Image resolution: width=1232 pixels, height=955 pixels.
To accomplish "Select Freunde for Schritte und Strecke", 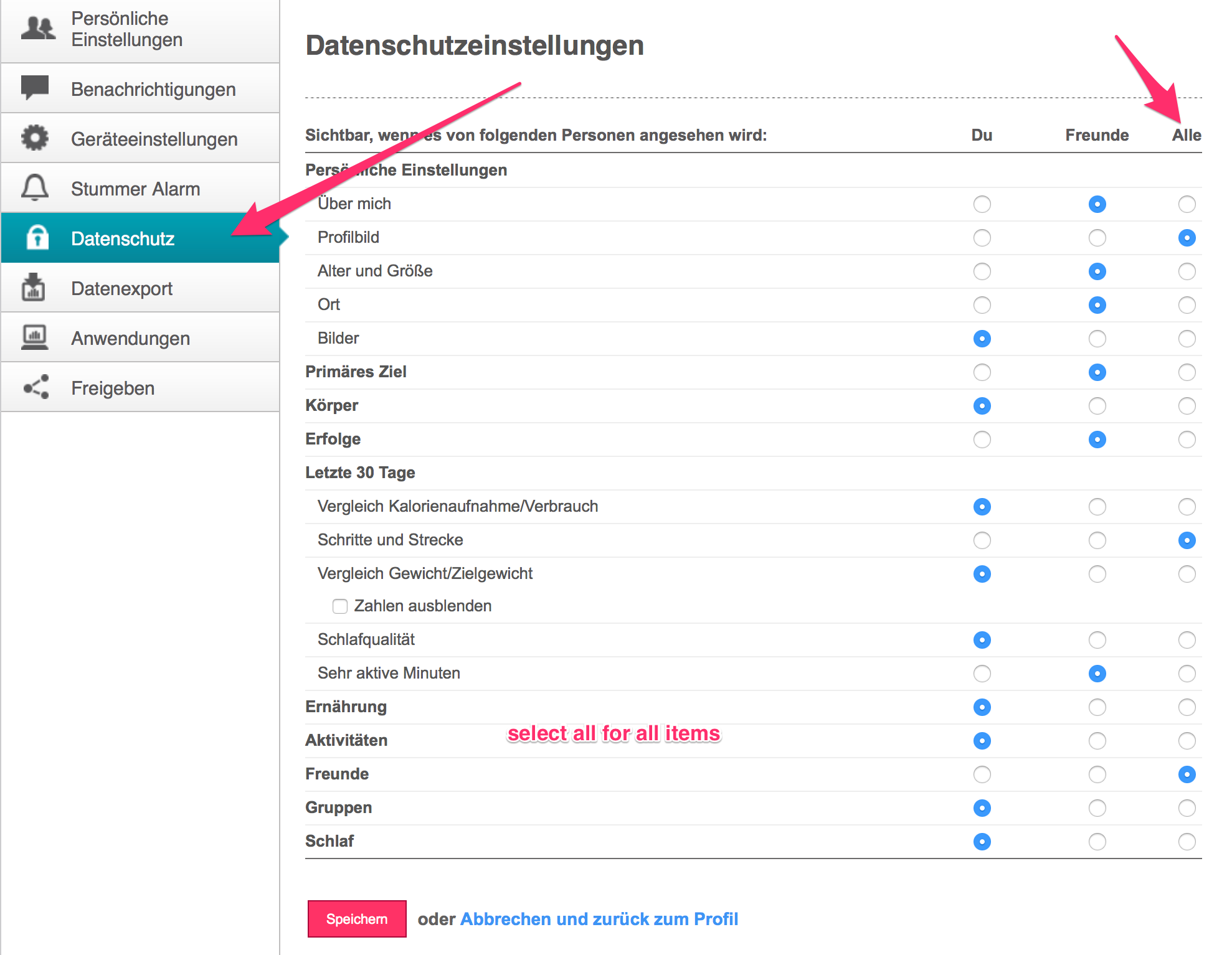I will coord(1097,540).
